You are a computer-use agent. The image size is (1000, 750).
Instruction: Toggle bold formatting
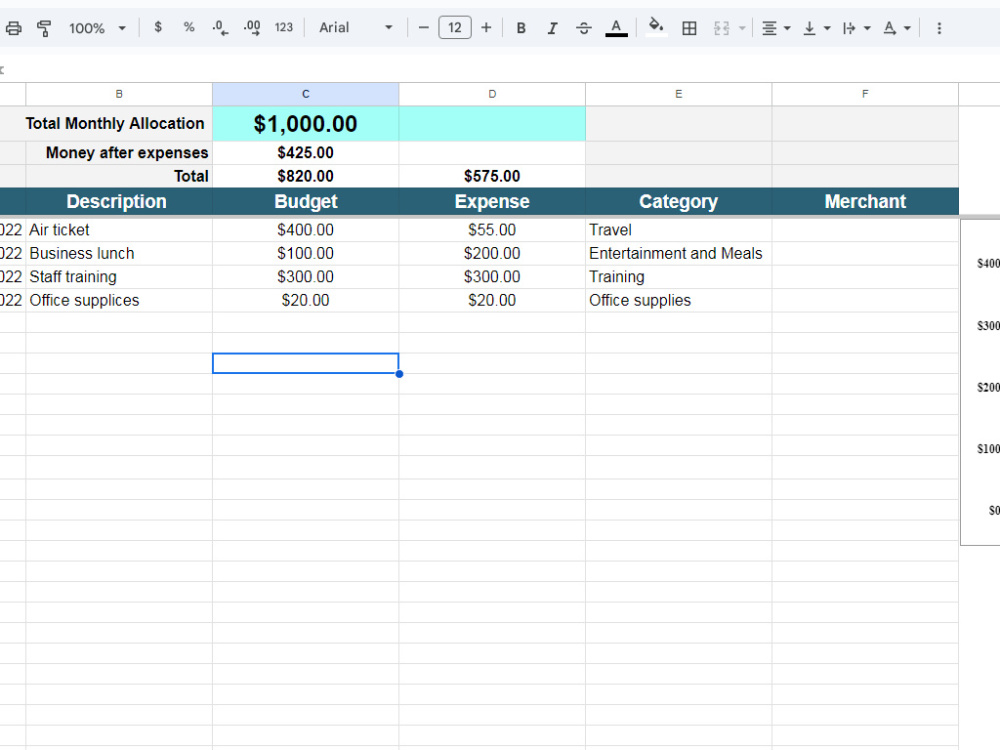tap(521, 28)
